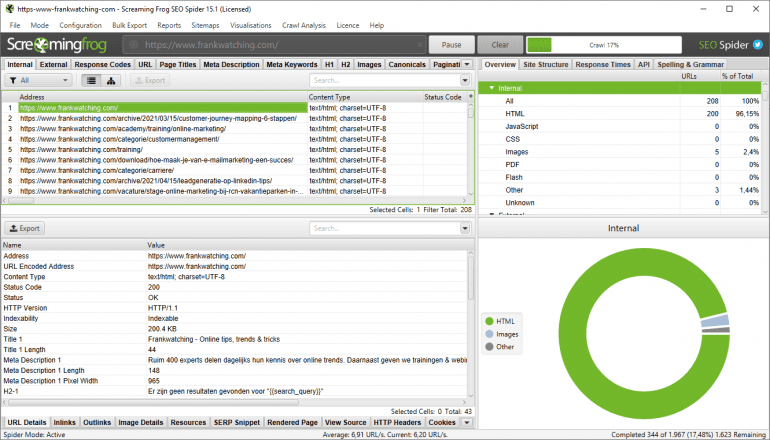Screen dimensions: 770x440
Task: Switch to the Meta Description tab
Action: coord(231,64)
